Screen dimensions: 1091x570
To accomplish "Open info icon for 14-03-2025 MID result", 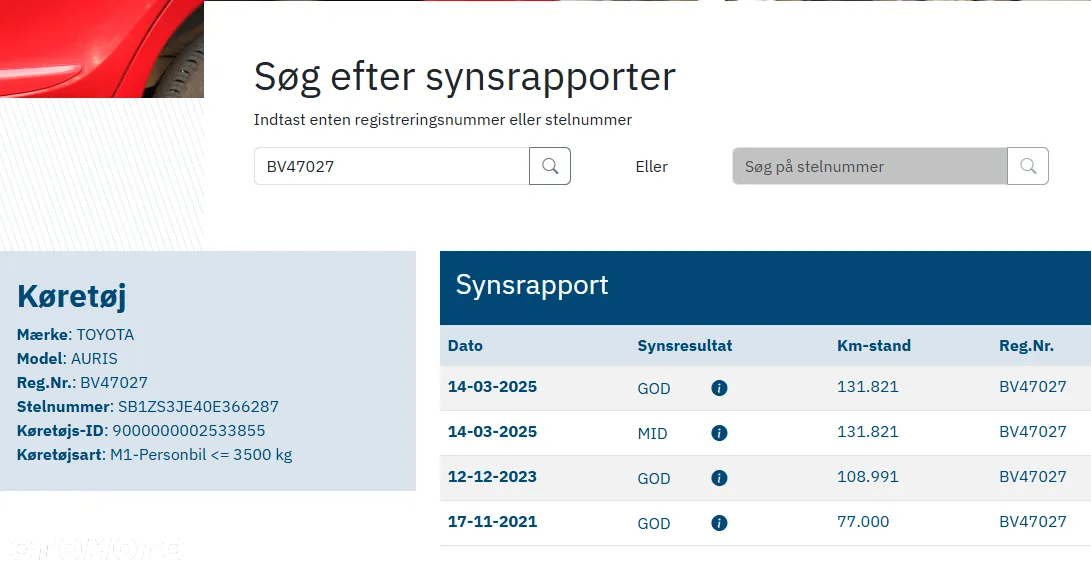I will point(719,433).
